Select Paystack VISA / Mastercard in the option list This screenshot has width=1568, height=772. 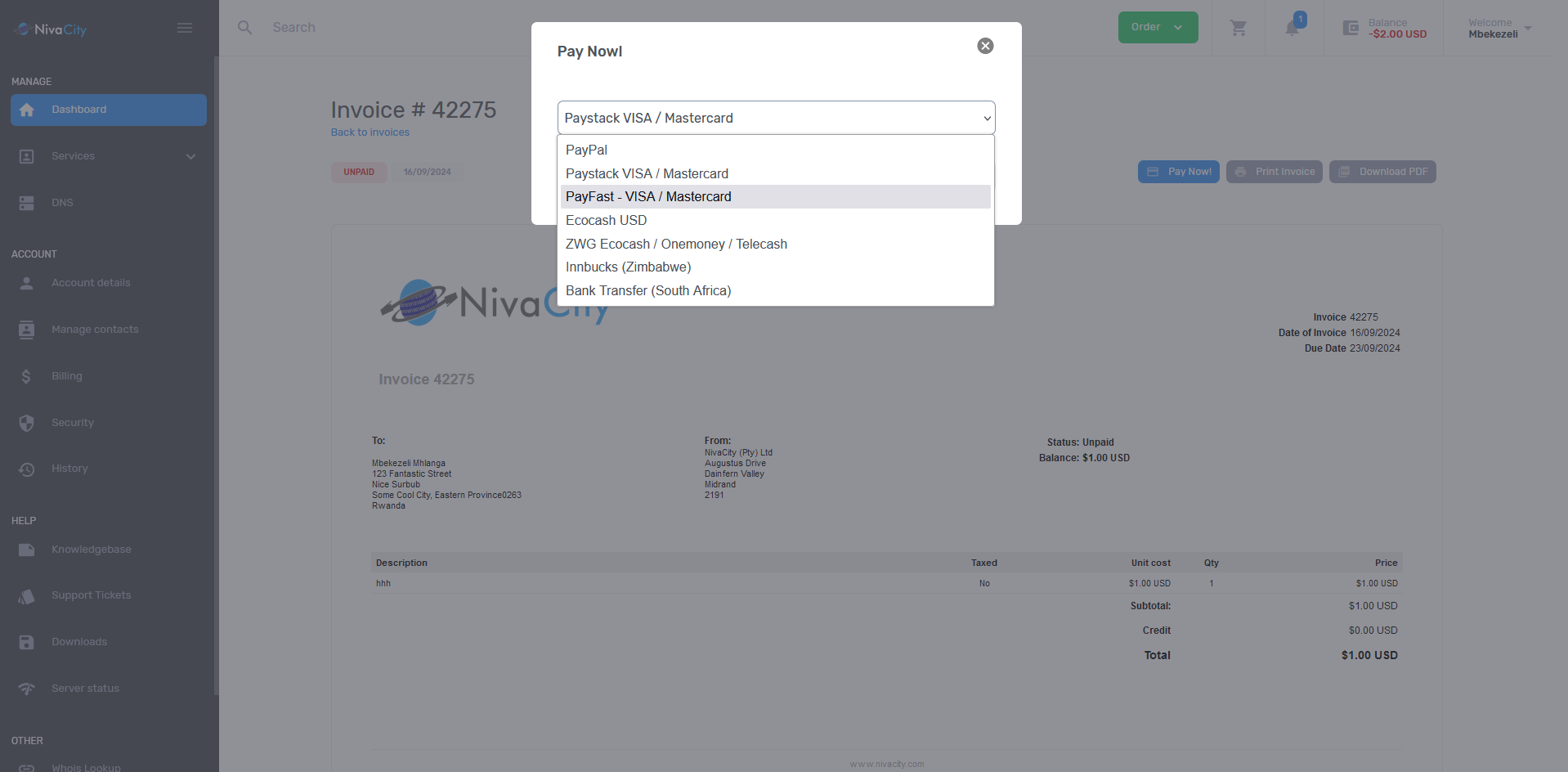[776, 173]
